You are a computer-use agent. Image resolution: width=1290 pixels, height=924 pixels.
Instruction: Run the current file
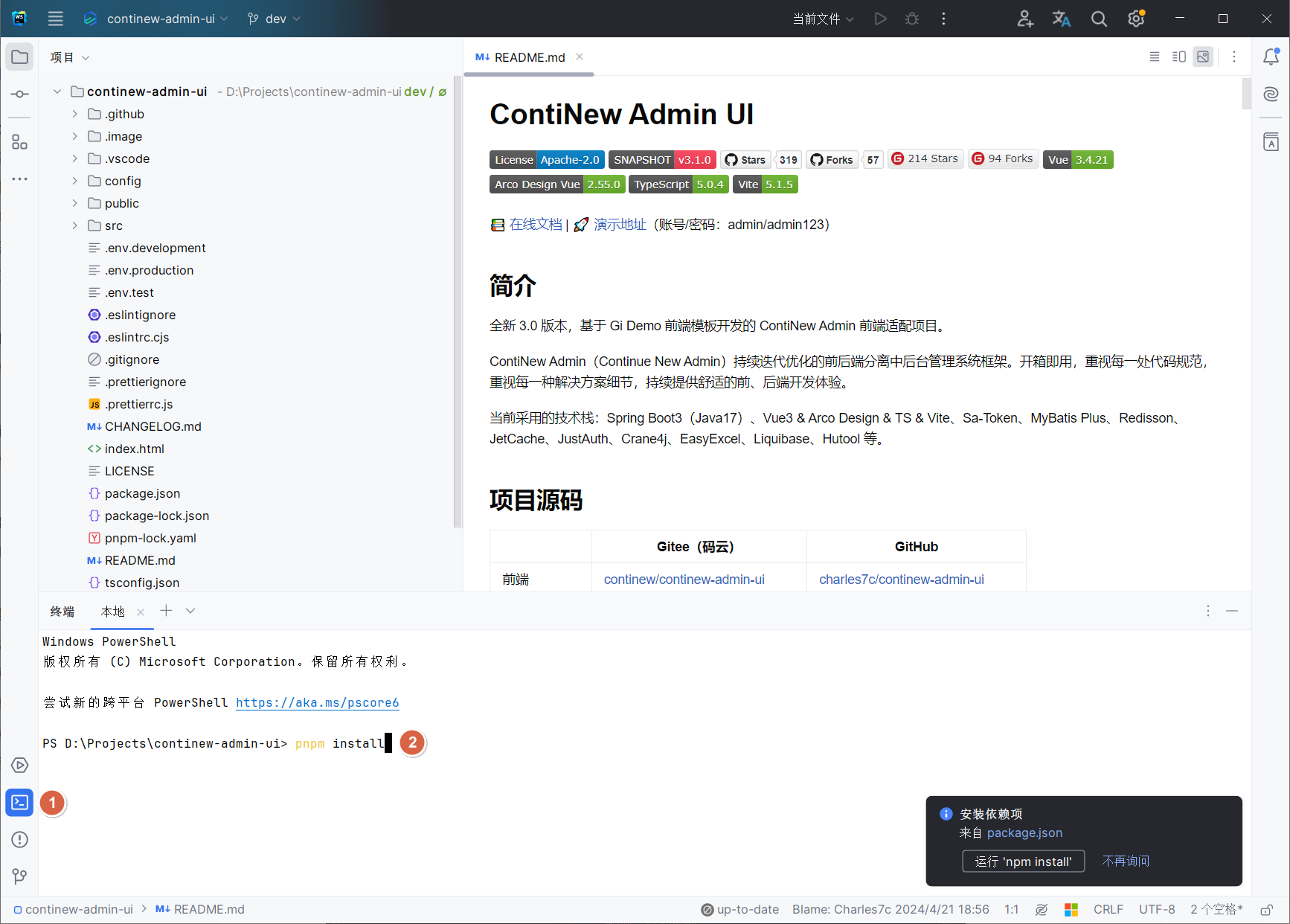point(881,19)
